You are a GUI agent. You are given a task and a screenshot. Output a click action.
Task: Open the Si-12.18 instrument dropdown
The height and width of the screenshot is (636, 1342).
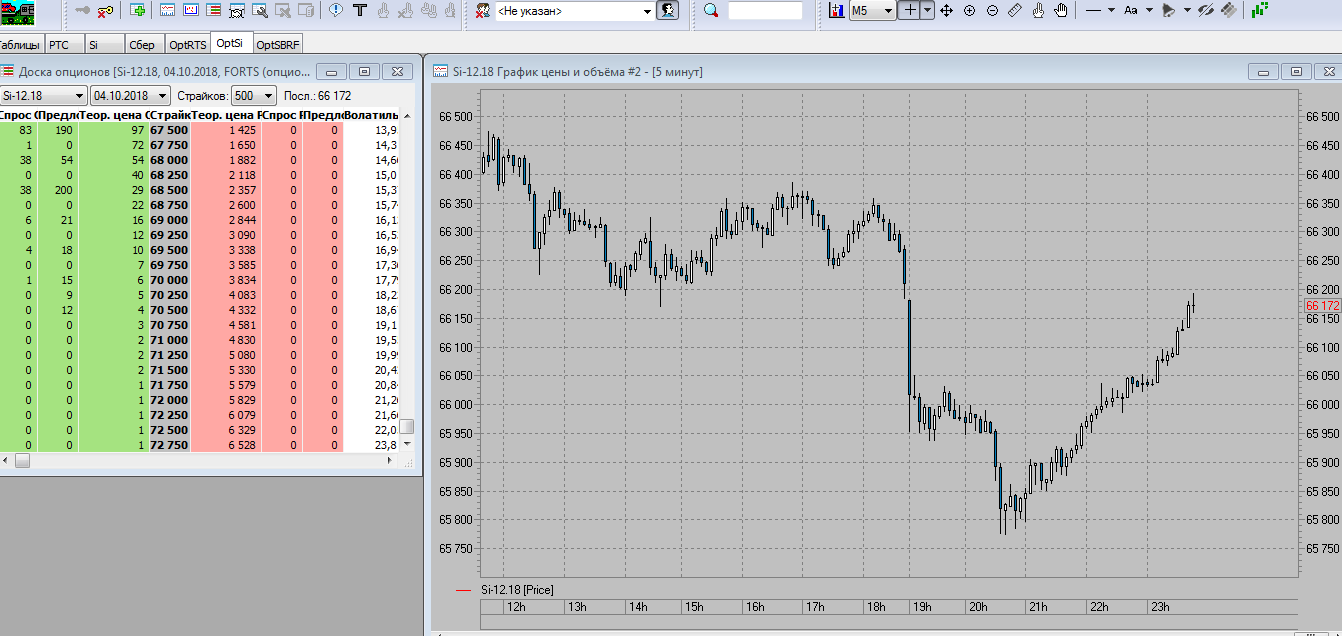point(43,95)
